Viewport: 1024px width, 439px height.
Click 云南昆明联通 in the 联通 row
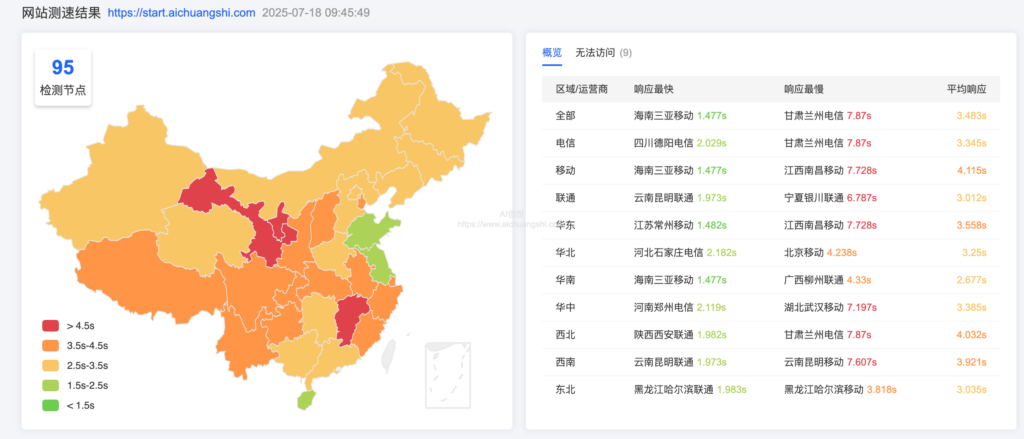click(664, 198)
